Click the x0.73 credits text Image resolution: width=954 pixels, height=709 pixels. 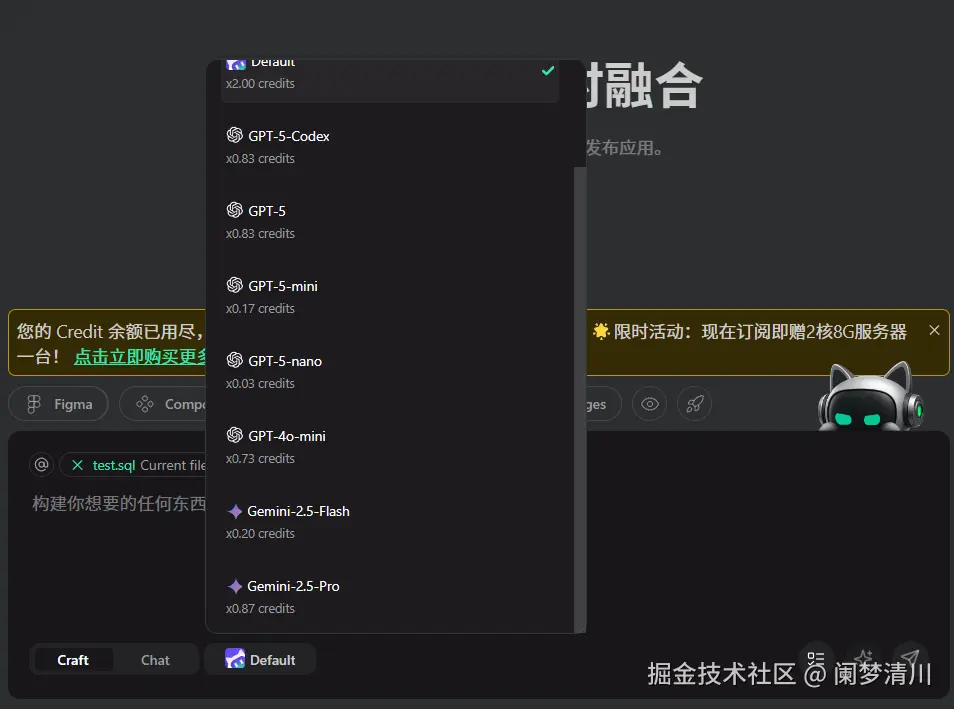260,459
